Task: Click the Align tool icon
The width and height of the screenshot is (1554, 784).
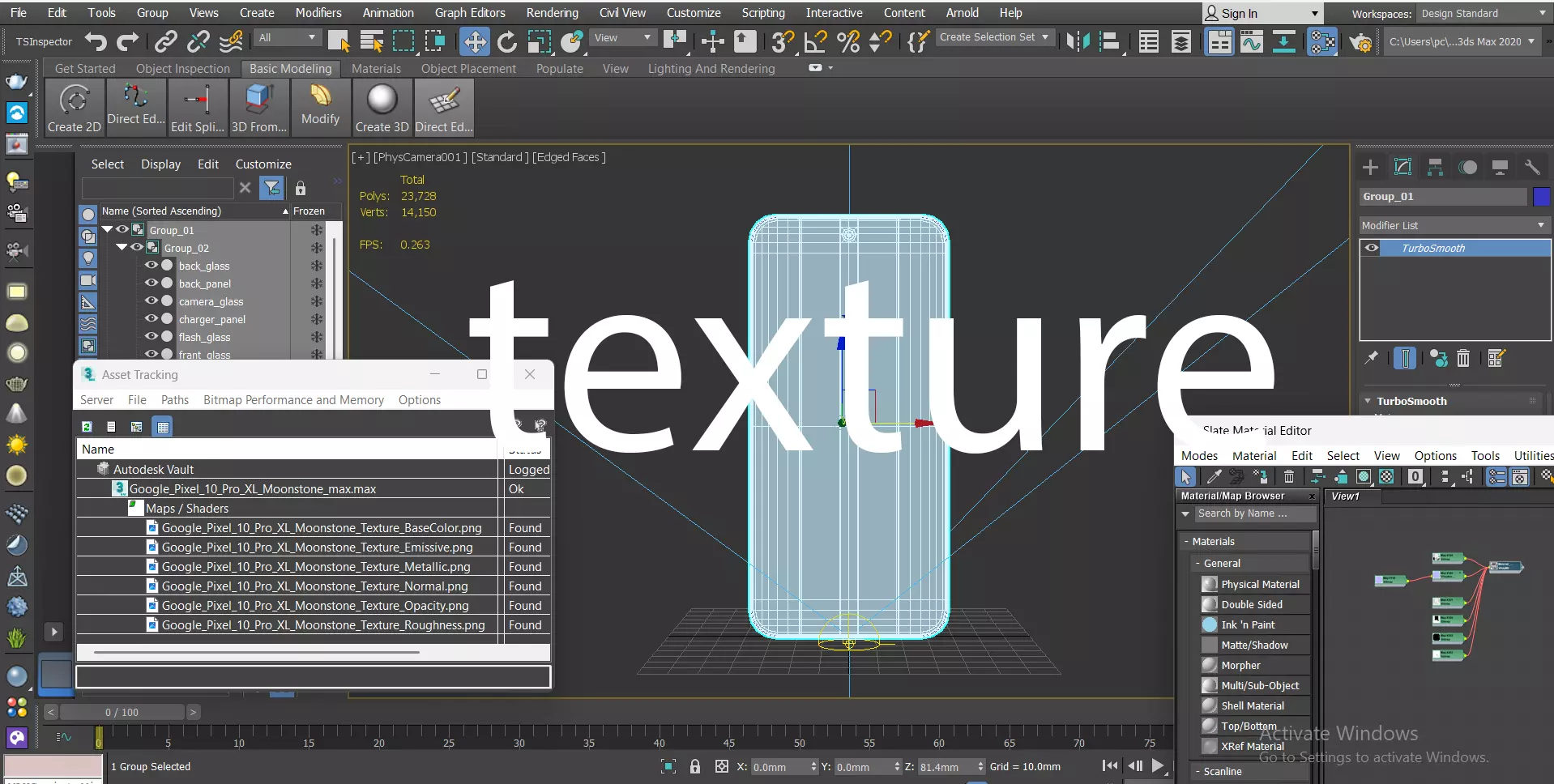Action: 1110,41
